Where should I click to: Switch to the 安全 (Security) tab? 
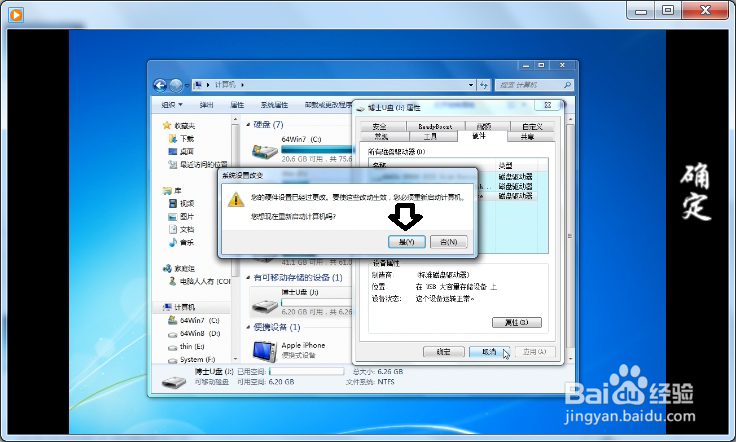click(x=383, y=126)
